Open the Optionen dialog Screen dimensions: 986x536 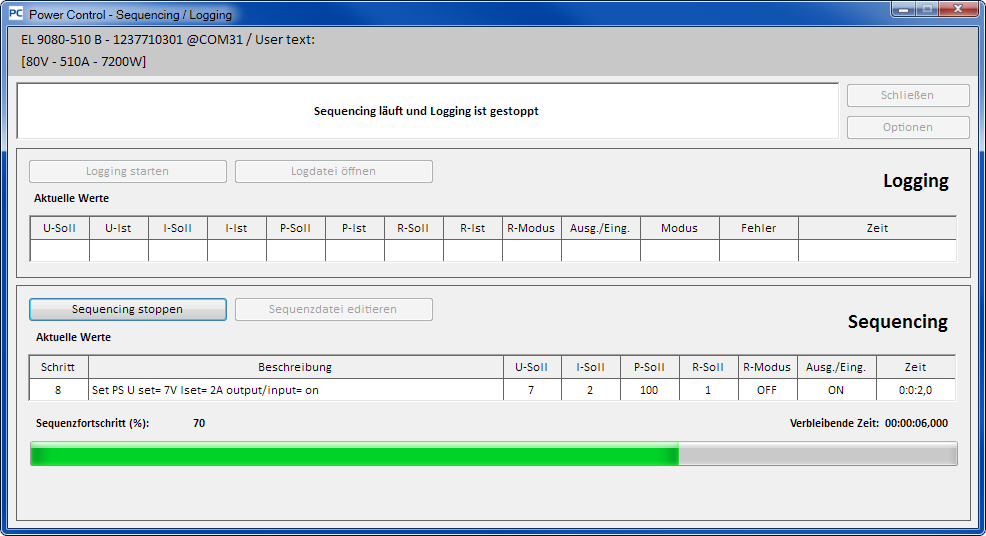908,127
